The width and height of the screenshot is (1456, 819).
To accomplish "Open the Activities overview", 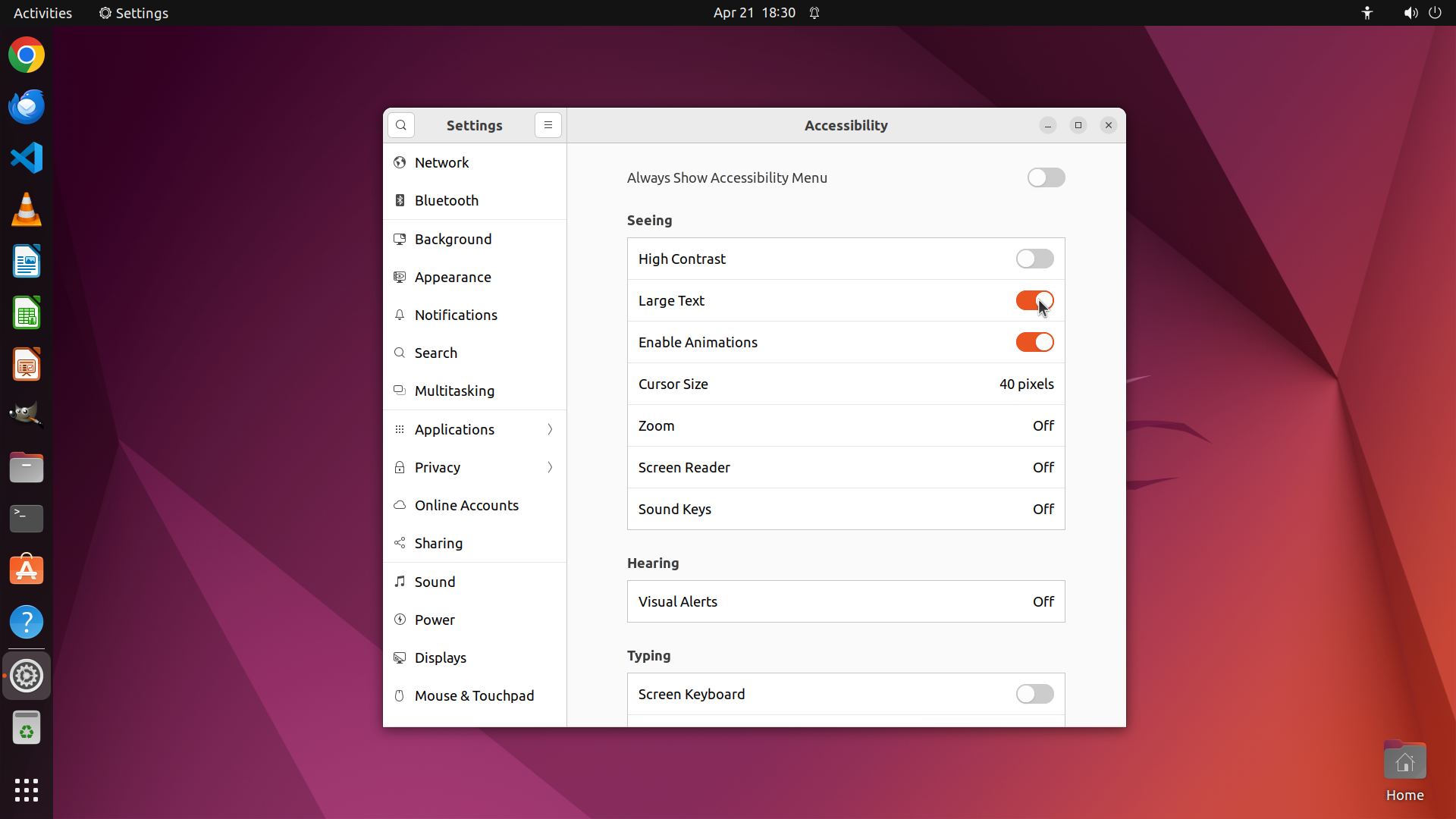I will [42, 13].
